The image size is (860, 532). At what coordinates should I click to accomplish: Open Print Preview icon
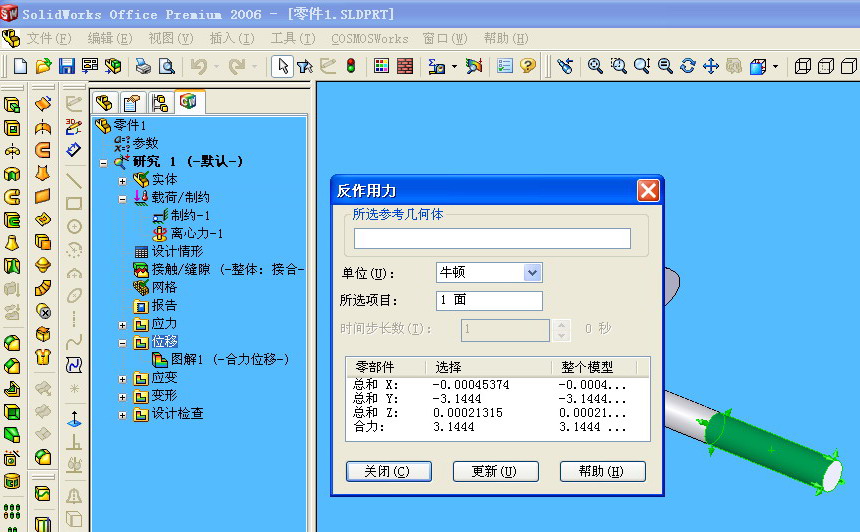166,66
